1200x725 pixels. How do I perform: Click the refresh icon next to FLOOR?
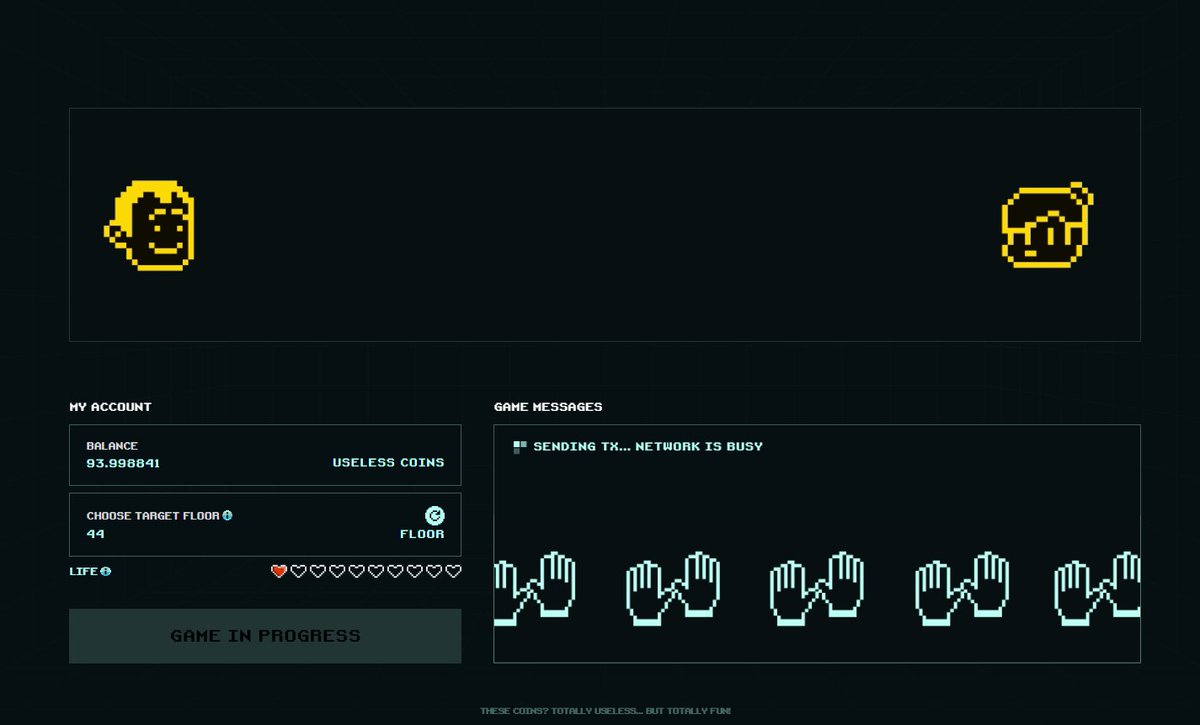435,517
